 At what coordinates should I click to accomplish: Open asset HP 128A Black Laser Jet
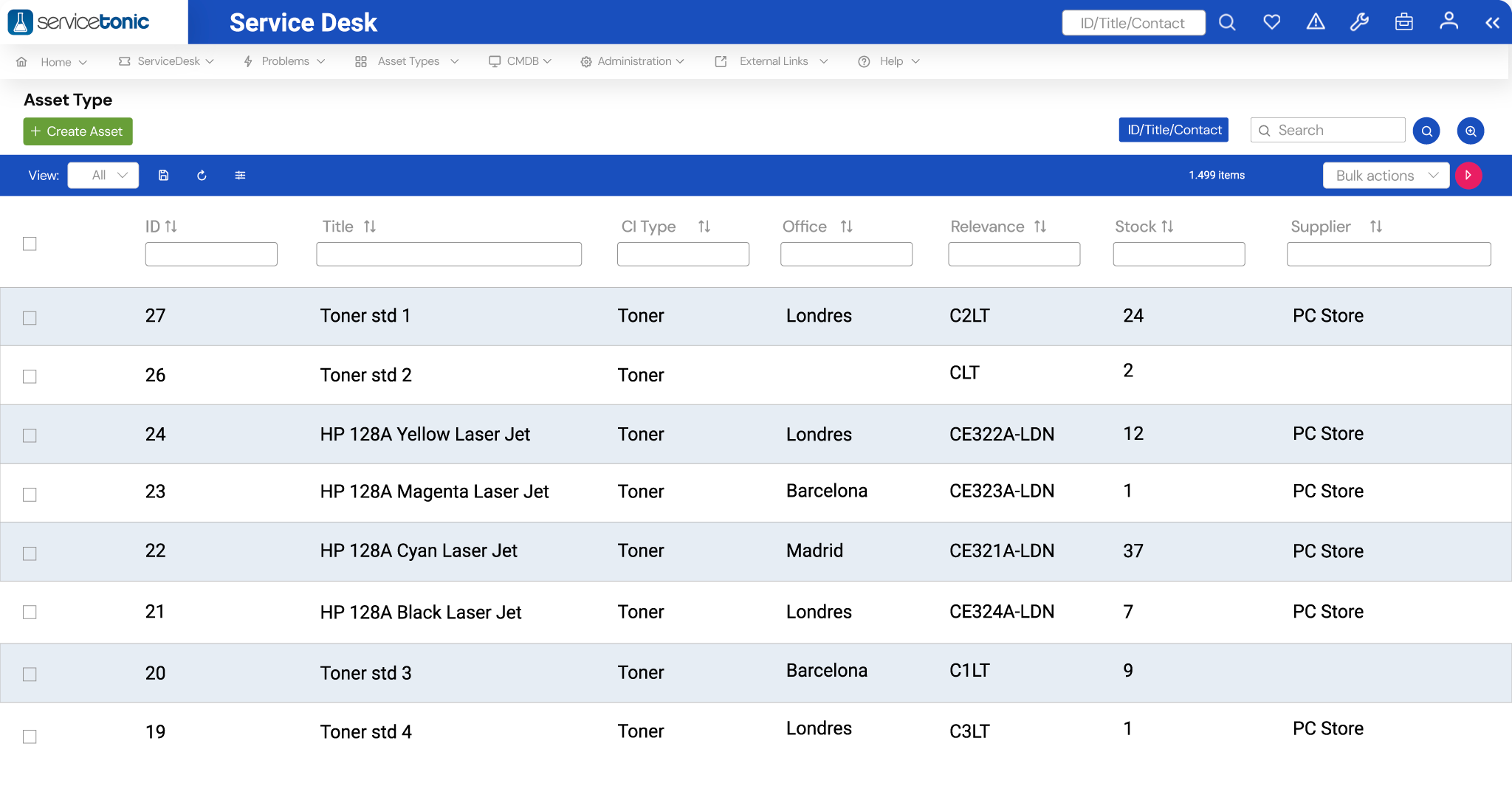click(x=421, y=613)
